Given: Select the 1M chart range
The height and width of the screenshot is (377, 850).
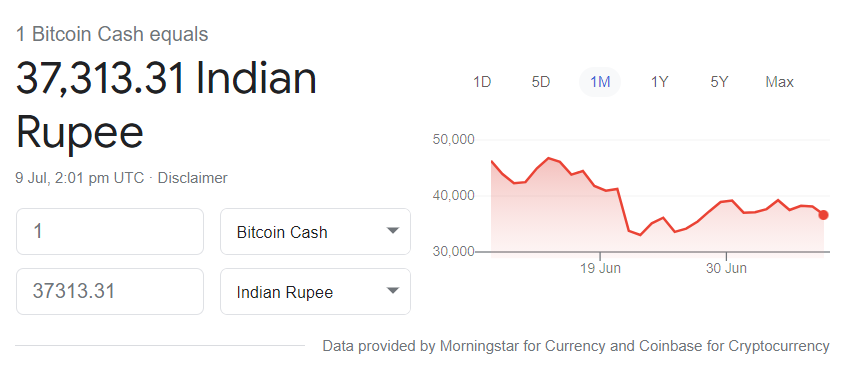Looking at the screenshot, I should pyautogui.click(x=600, y=82).
